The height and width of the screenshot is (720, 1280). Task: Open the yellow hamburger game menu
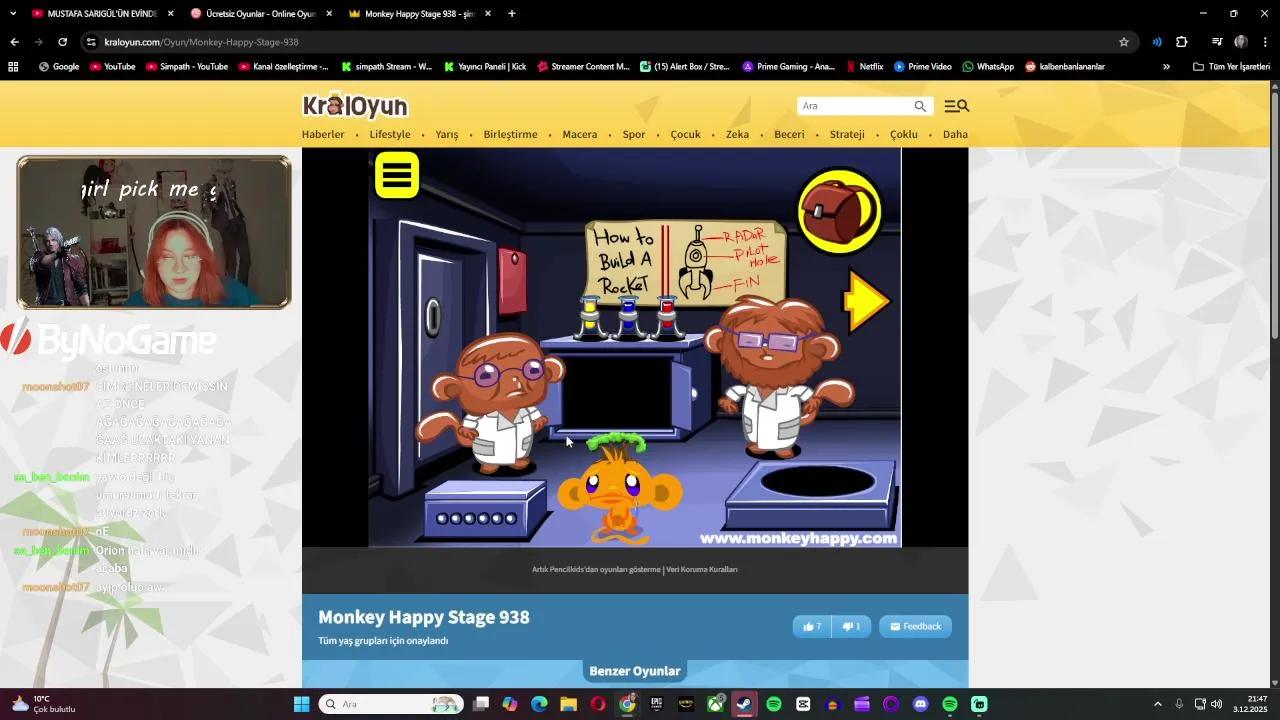point(397,175)
